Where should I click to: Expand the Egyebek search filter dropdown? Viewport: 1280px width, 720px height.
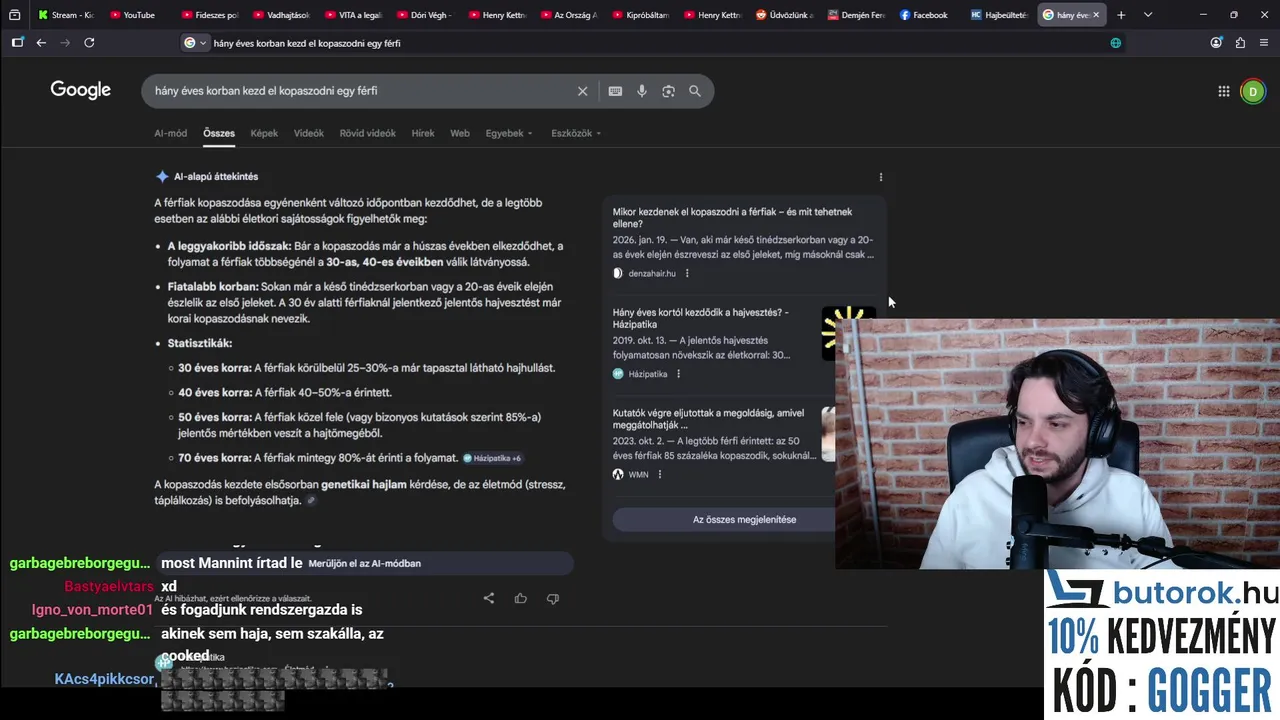point(509,133)
